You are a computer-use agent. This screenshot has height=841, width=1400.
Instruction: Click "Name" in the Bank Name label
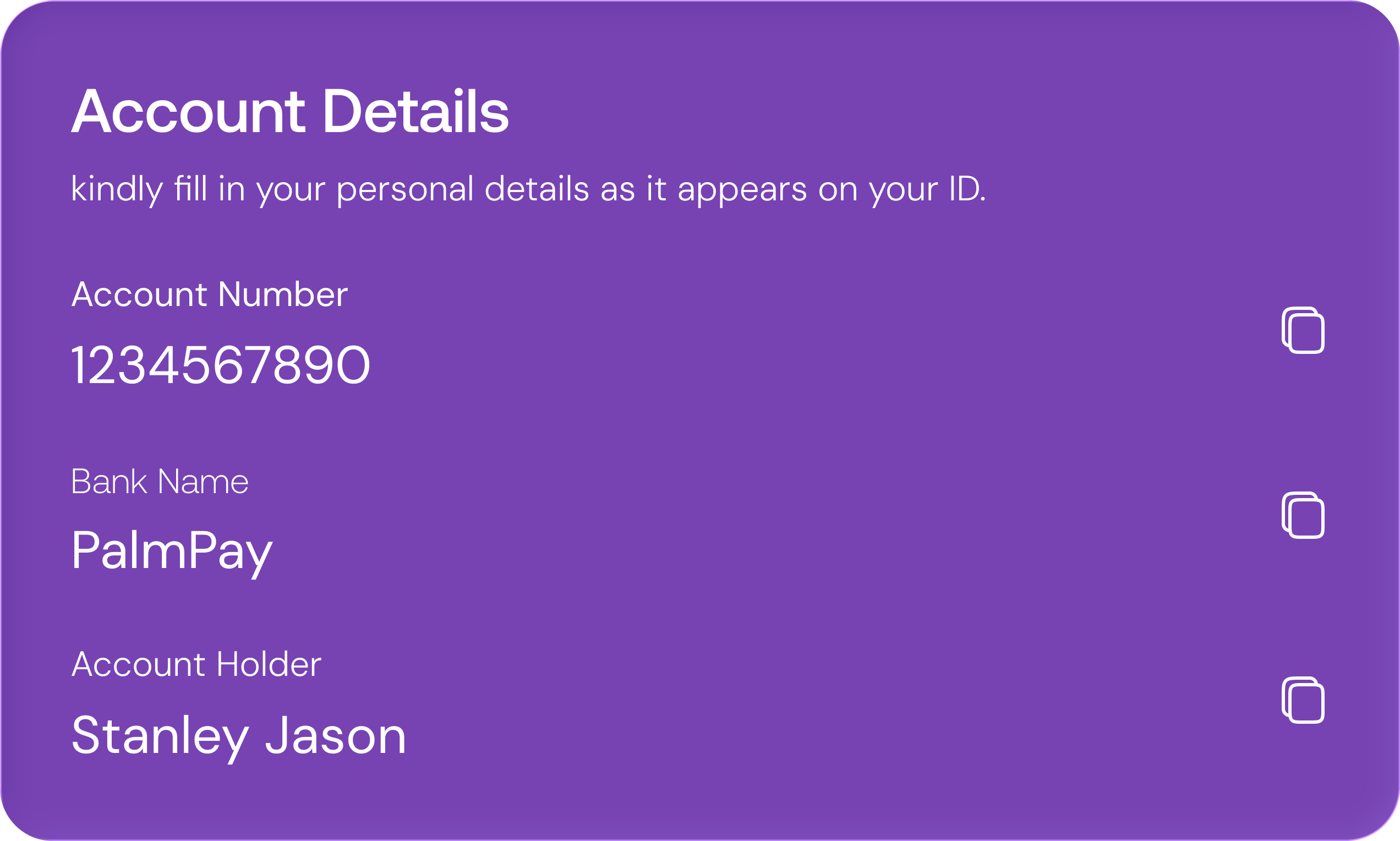(x=203, y=482)
